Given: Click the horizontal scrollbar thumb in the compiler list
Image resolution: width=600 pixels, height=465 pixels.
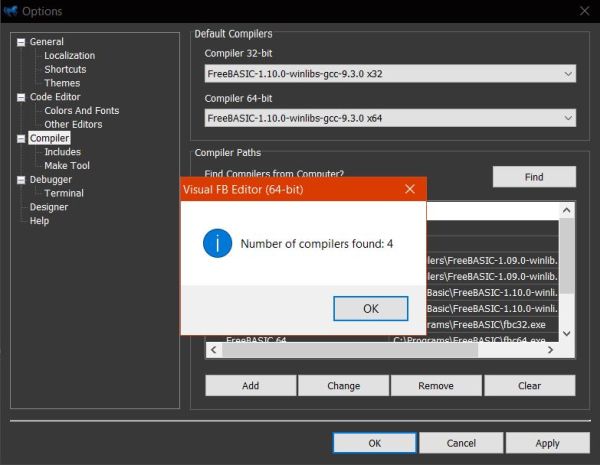Looking at the screenshot, I should pos(350,350).
